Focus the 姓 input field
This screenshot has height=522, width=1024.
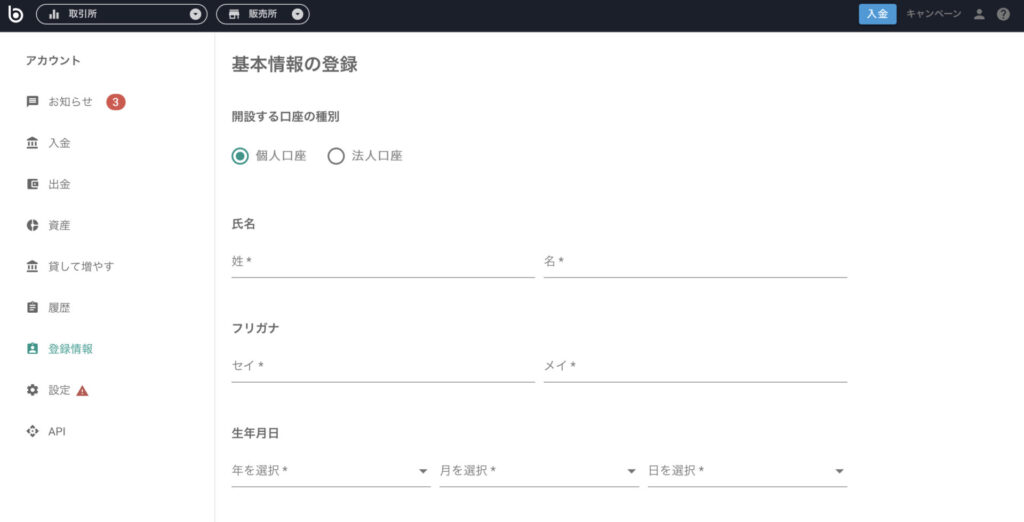coord(383,261)
